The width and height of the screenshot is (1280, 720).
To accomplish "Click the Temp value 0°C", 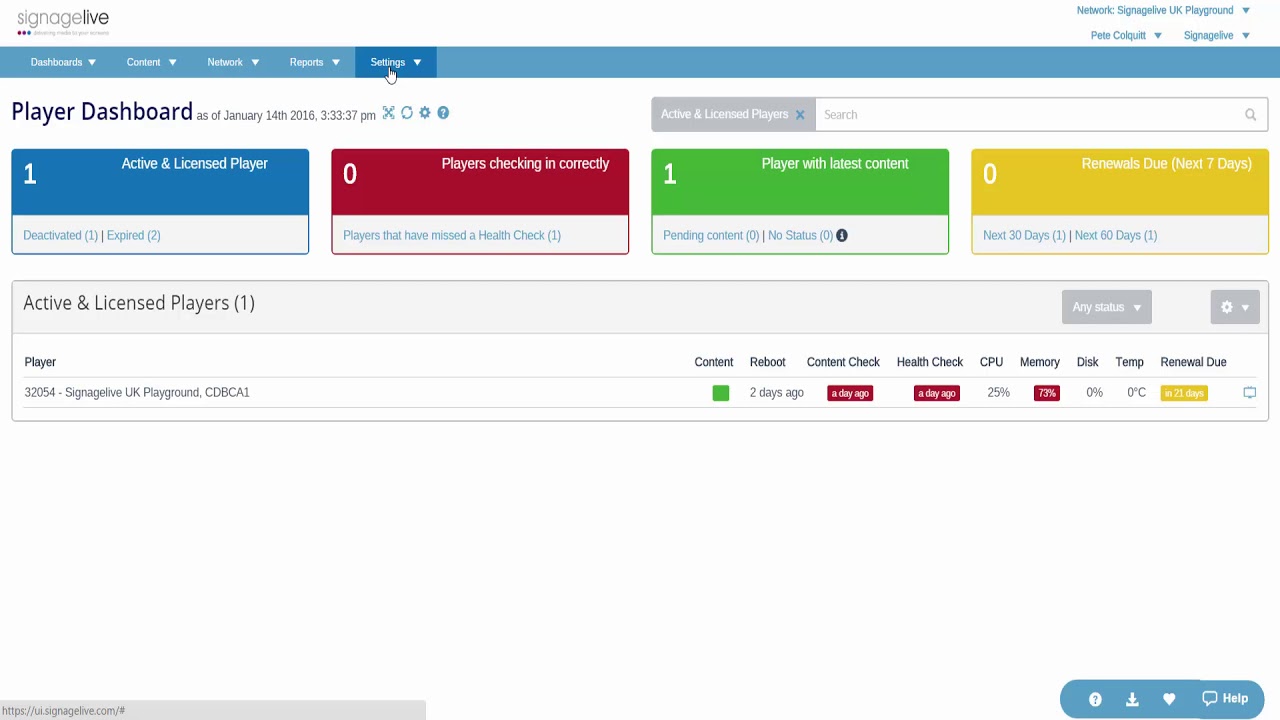I will pyautogui.click(x=1137, y=392).
